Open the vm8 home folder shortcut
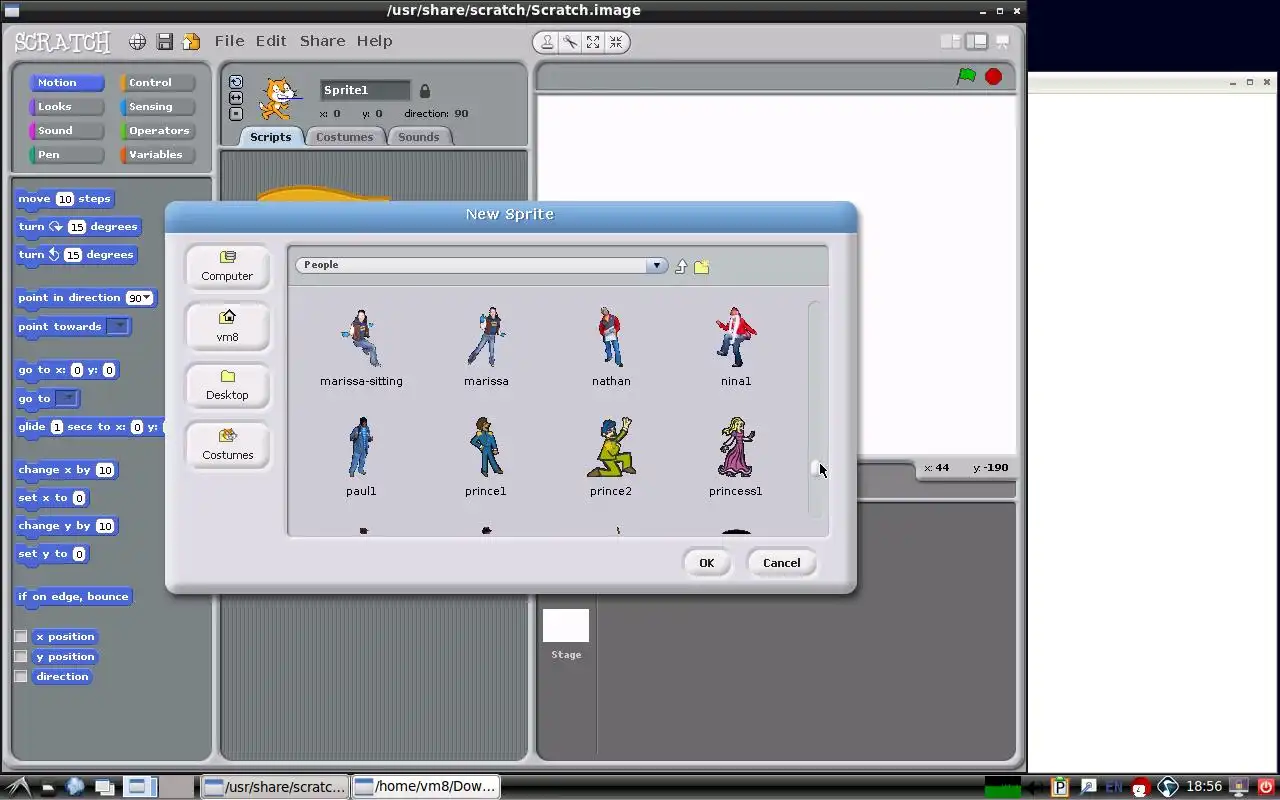 (x=227, y=326)
